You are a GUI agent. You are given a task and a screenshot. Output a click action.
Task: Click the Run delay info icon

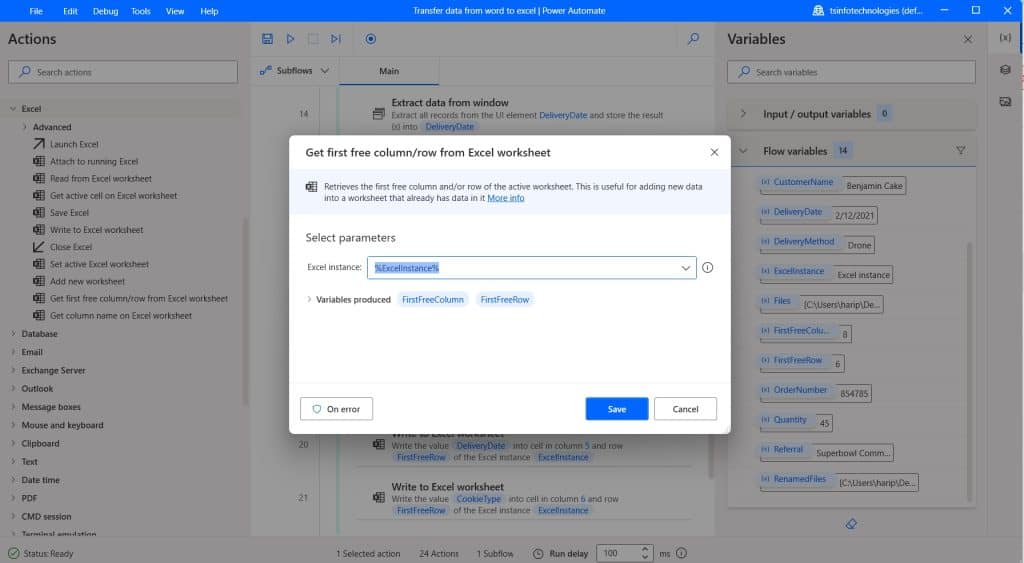coord(681,553)
